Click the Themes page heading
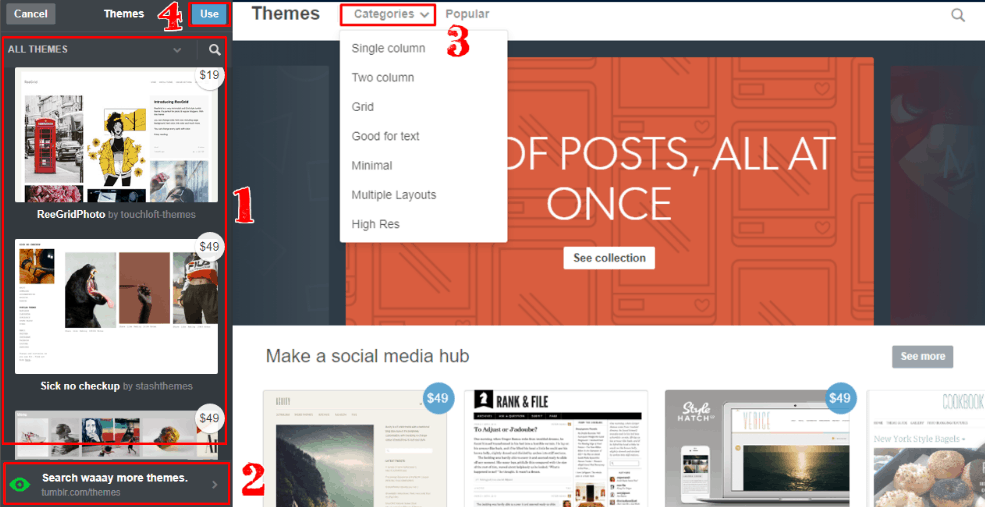The height and width of the screenshot is (507, 985). tap(285, 13)
